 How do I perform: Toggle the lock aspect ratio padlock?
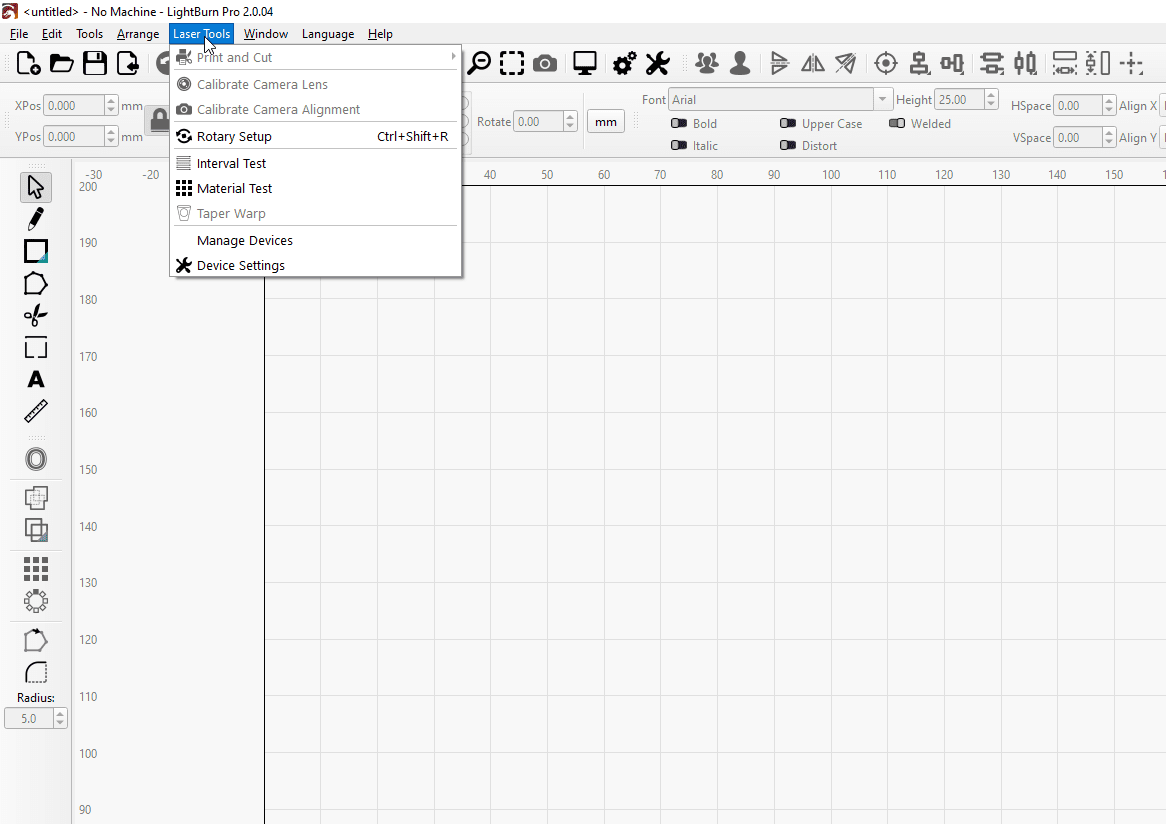159,120
